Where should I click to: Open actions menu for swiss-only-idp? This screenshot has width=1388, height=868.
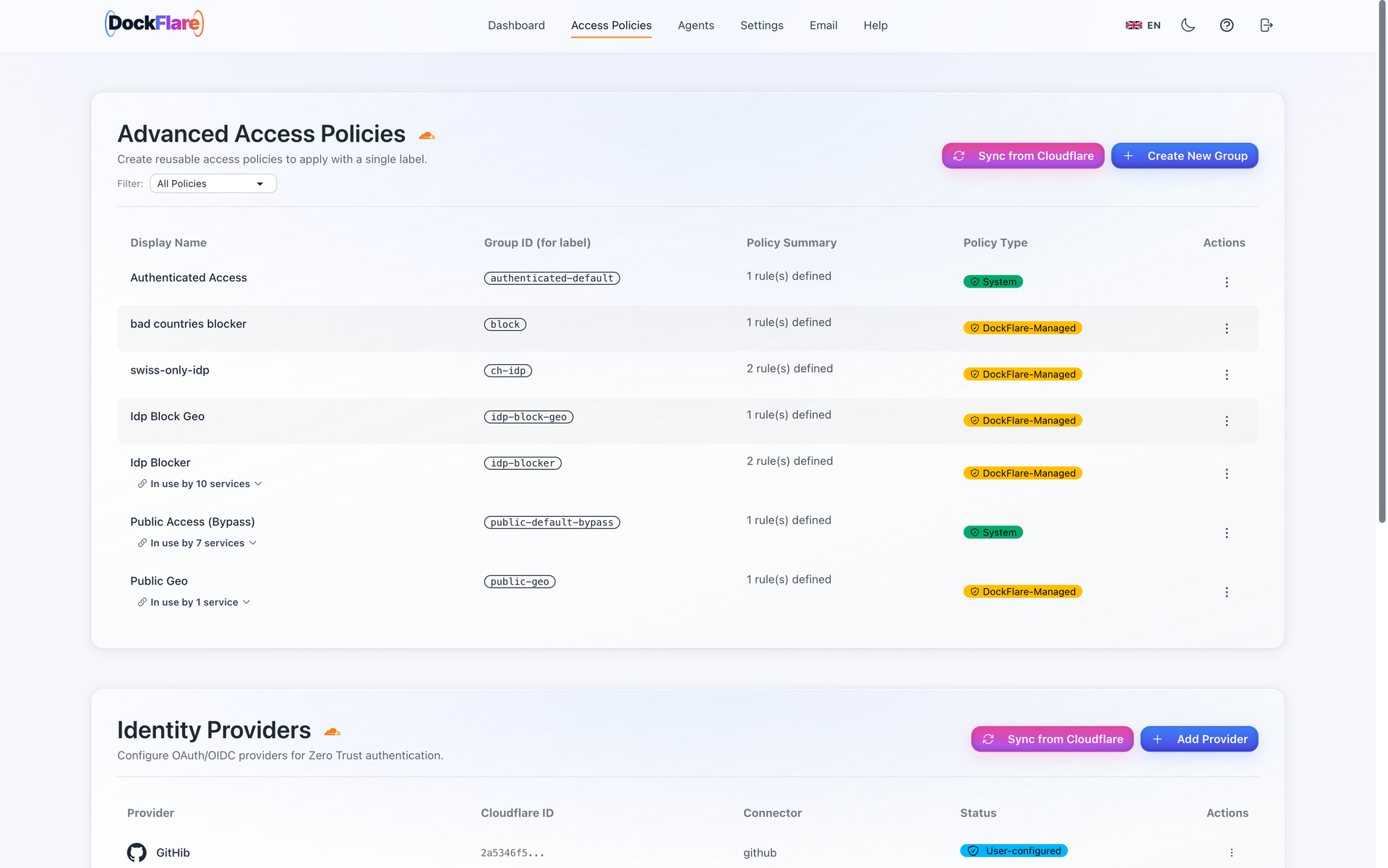pyautogui.click(x=1227, y=374)
